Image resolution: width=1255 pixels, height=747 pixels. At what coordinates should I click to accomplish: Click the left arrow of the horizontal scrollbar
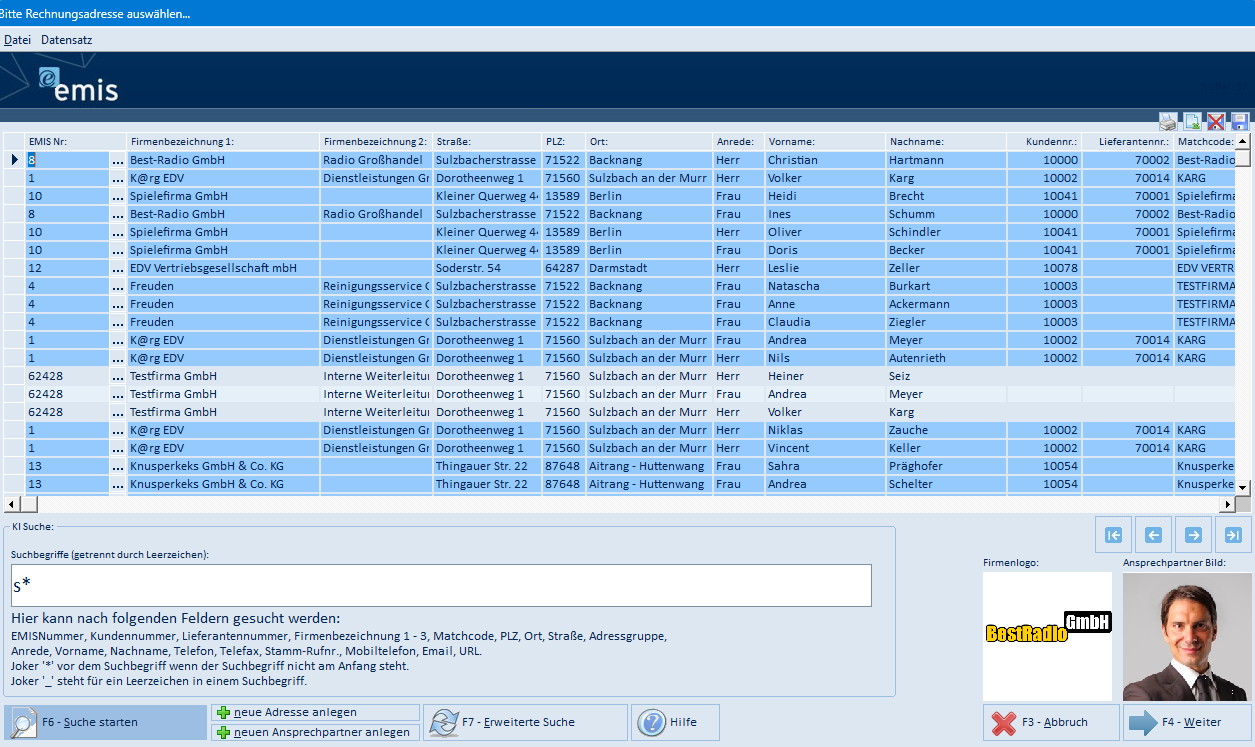pos(11,504)
